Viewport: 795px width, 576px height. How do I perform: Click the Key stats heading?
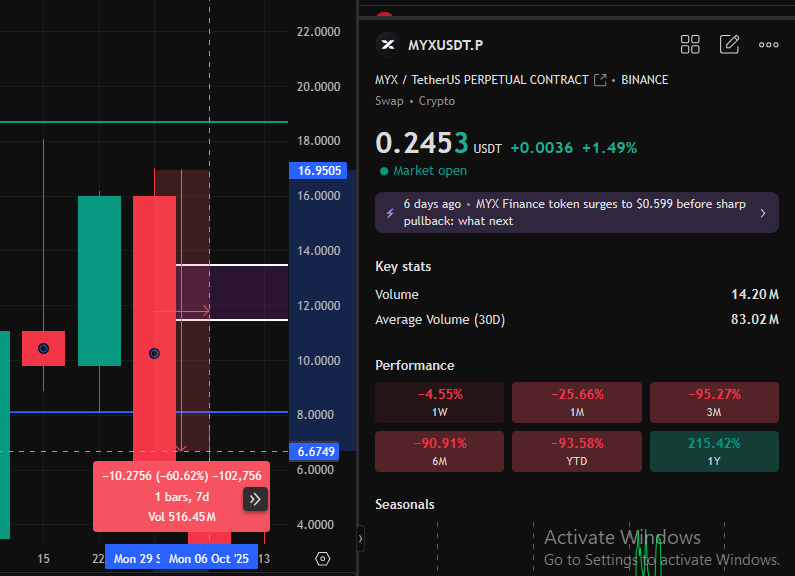403,267
